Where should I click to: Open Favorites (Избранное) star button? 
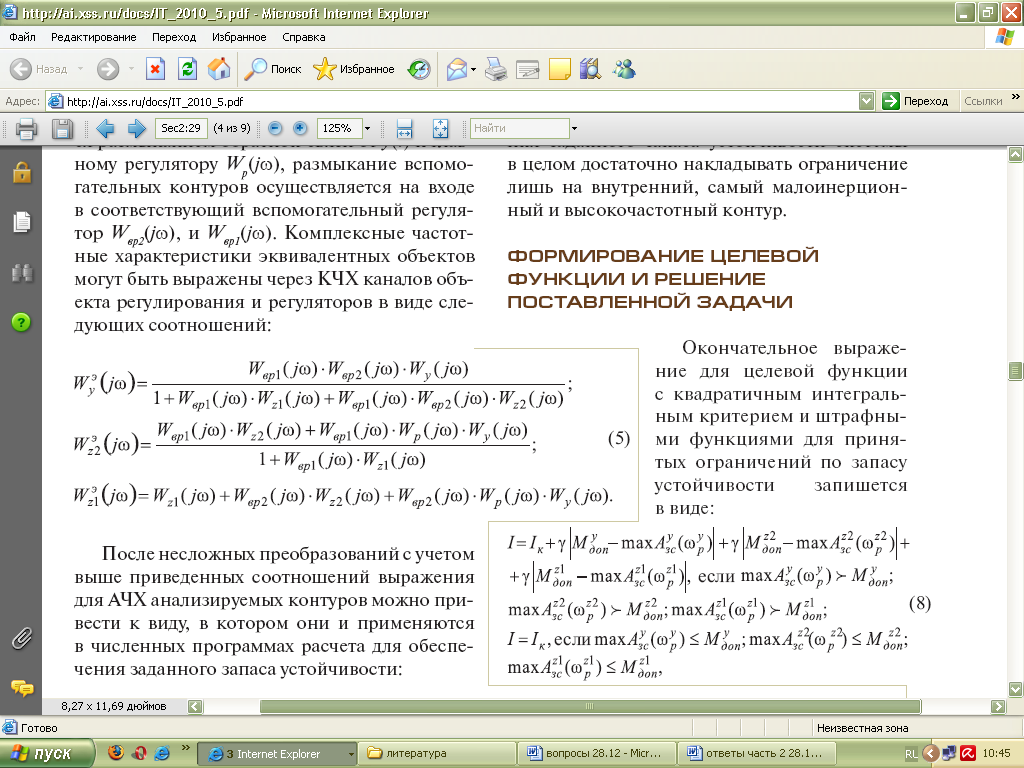(x=354, y=69)
